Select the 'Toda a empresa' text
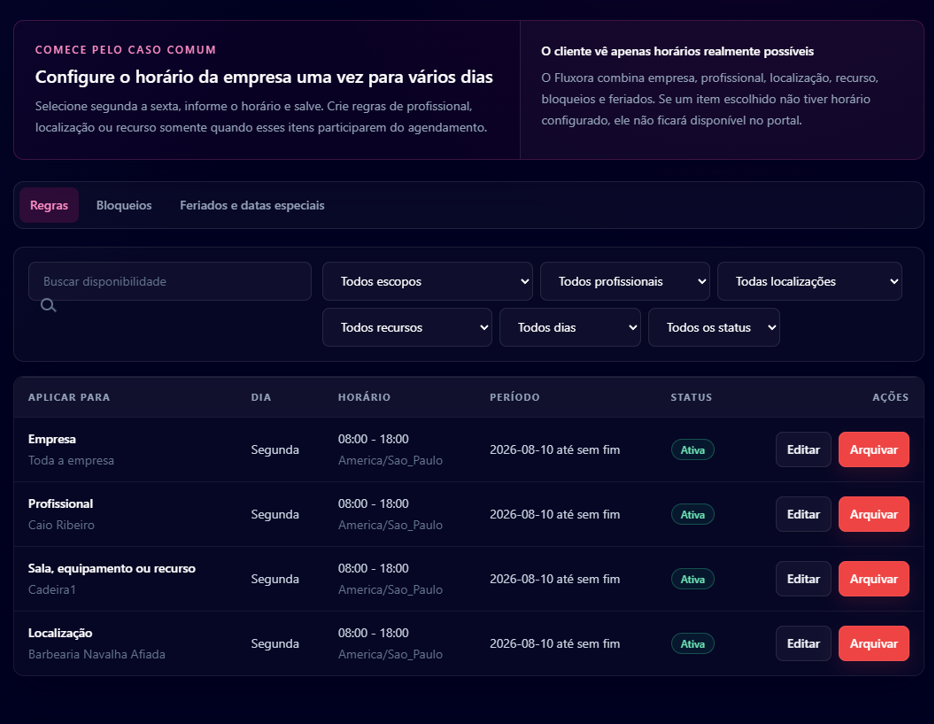 click(71, 461)
